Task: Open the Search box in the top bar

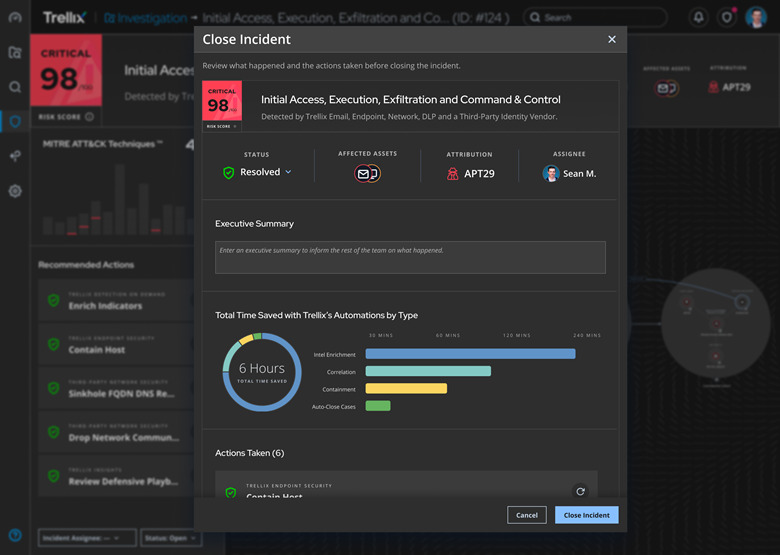Action: [x=594, y=17]
